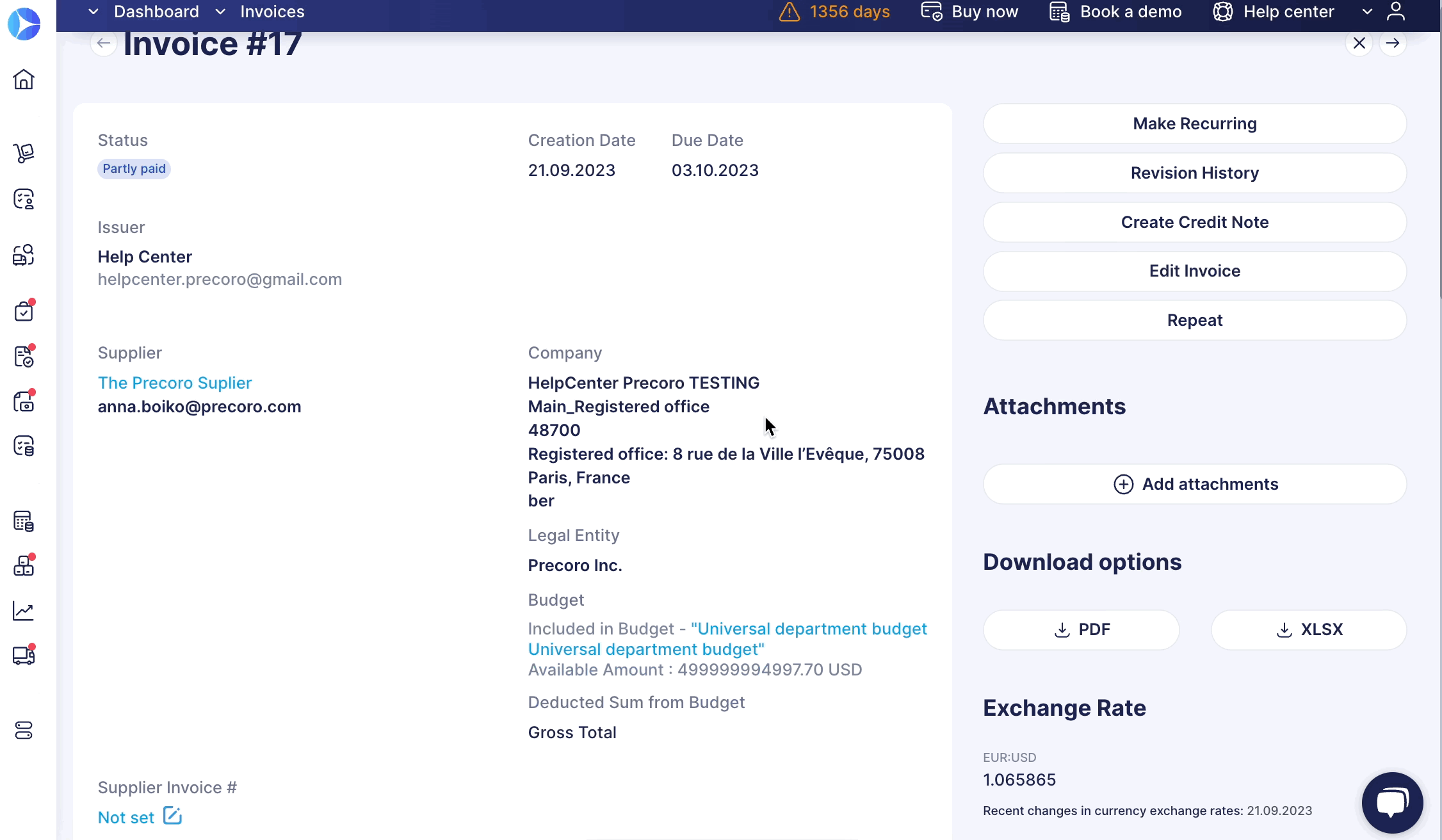Viewport: 1442px width, 840px height.
Task: Open the document with badge icon in sidebar
Action: coord(24,356)
